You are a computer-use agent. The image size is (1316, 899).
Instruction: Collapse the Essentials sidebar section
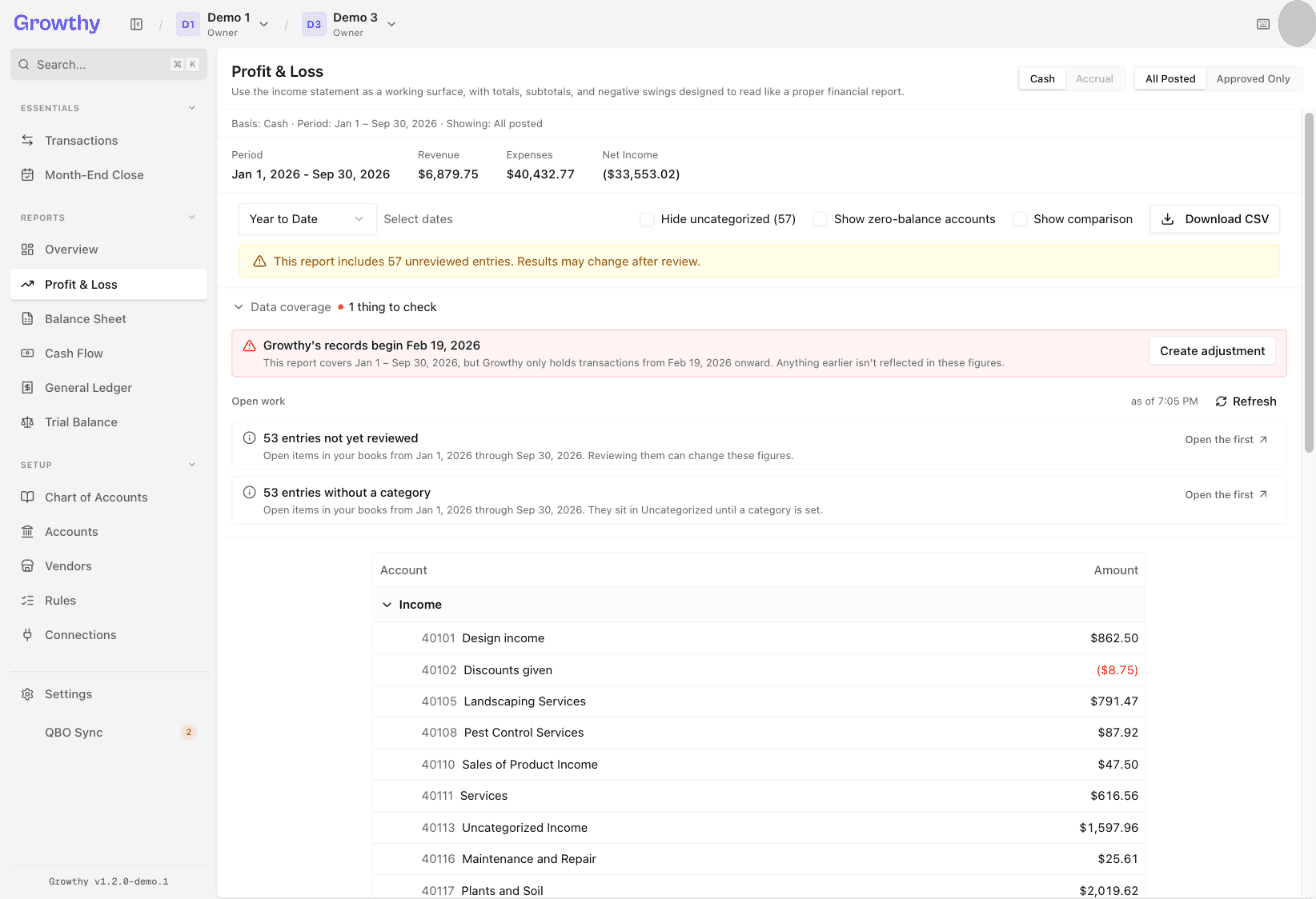point(109,108)
